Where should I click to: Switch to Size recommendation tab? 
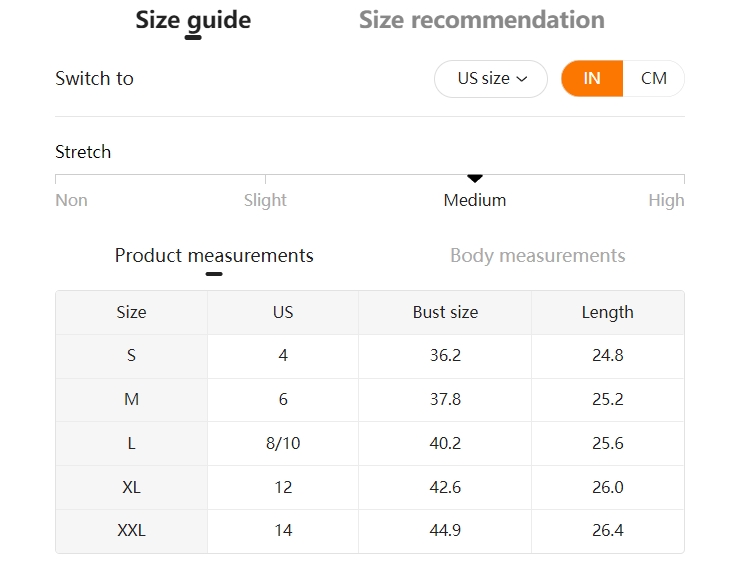pos(482,20)
